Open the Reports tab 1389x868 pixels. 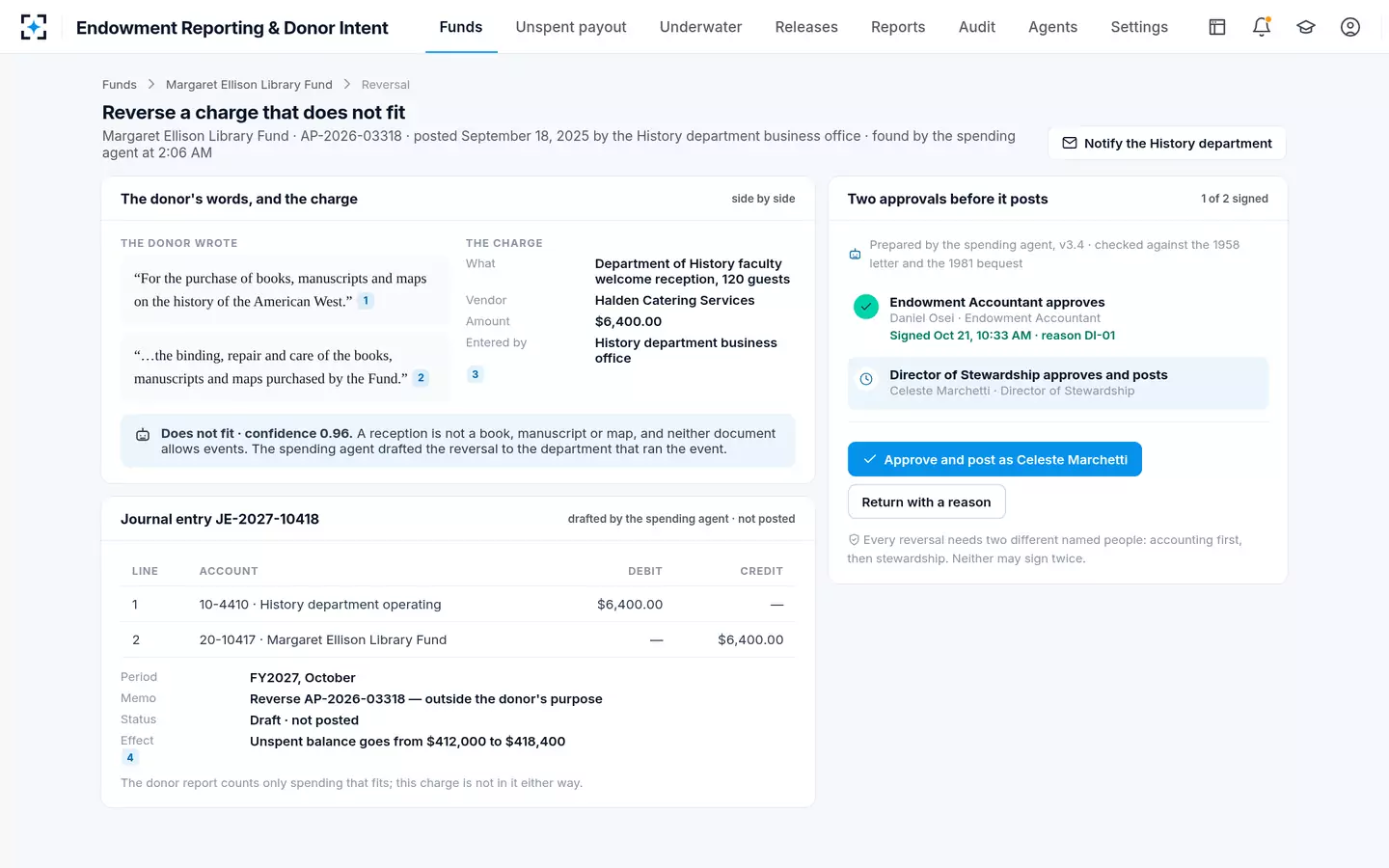click(898, 27)
